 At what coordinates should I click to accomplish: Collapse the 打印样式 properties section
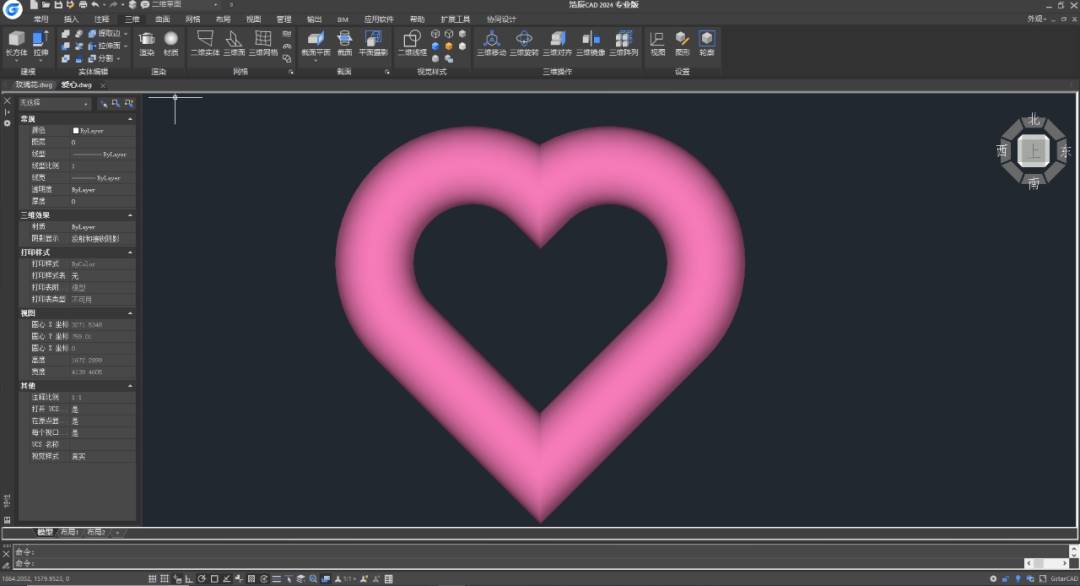130,252
